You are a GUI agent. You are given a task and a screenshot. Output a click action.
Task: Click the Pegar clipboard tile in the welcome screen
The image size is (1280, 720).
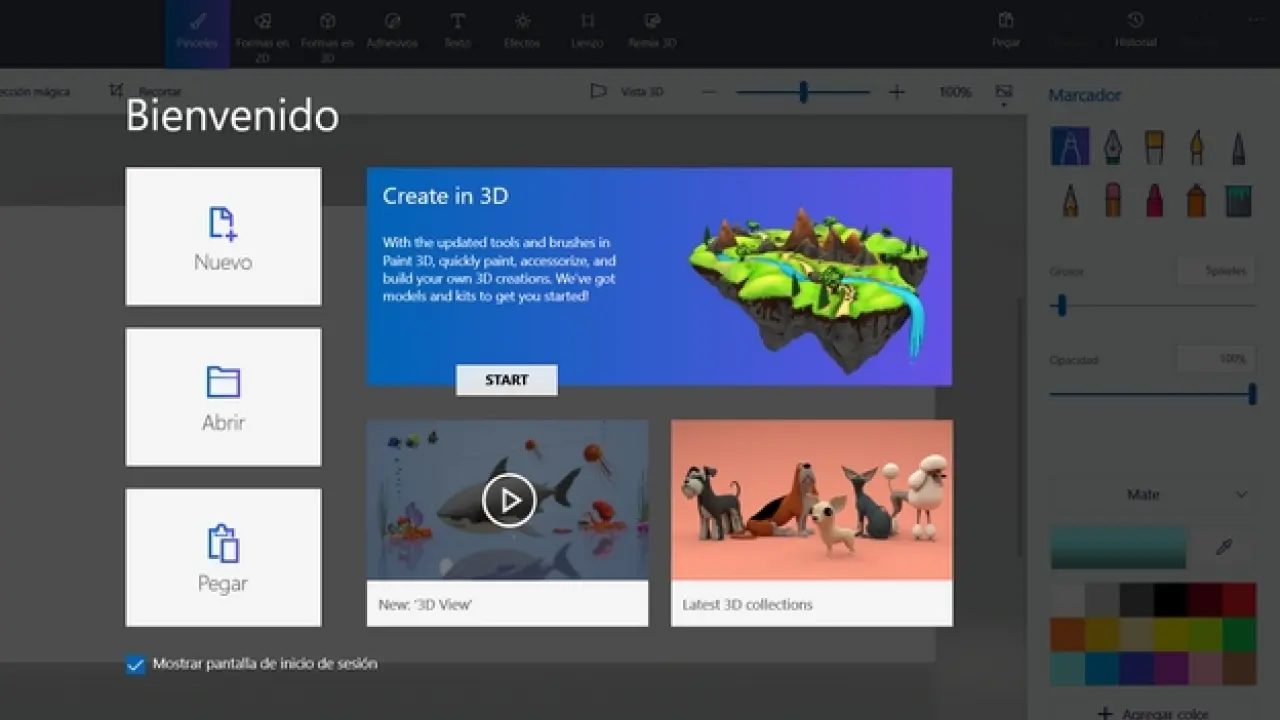click(x=223, y=557)
